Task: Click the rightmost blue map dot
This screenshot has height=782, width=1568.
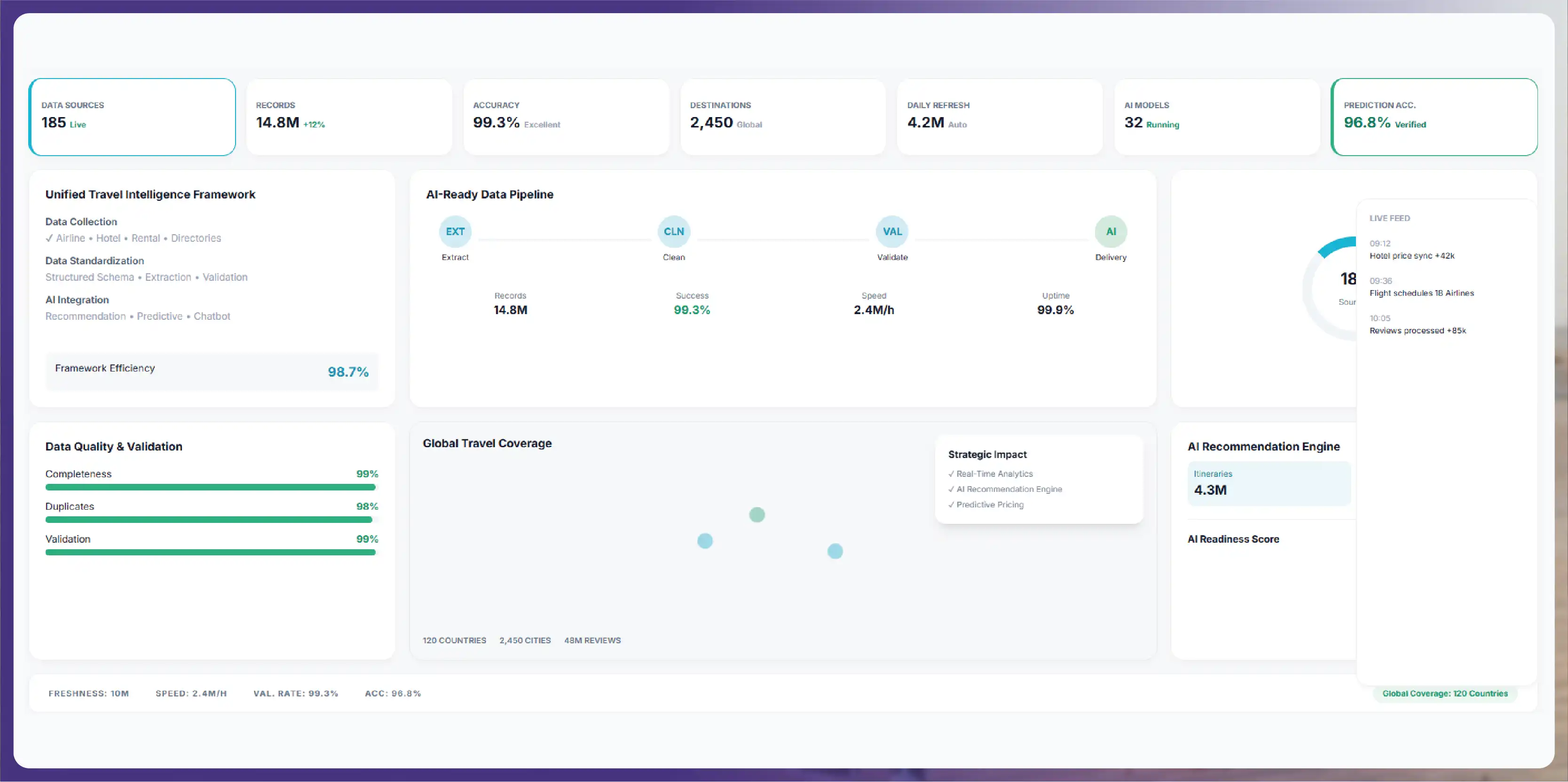Action: (x=835, y=552)
